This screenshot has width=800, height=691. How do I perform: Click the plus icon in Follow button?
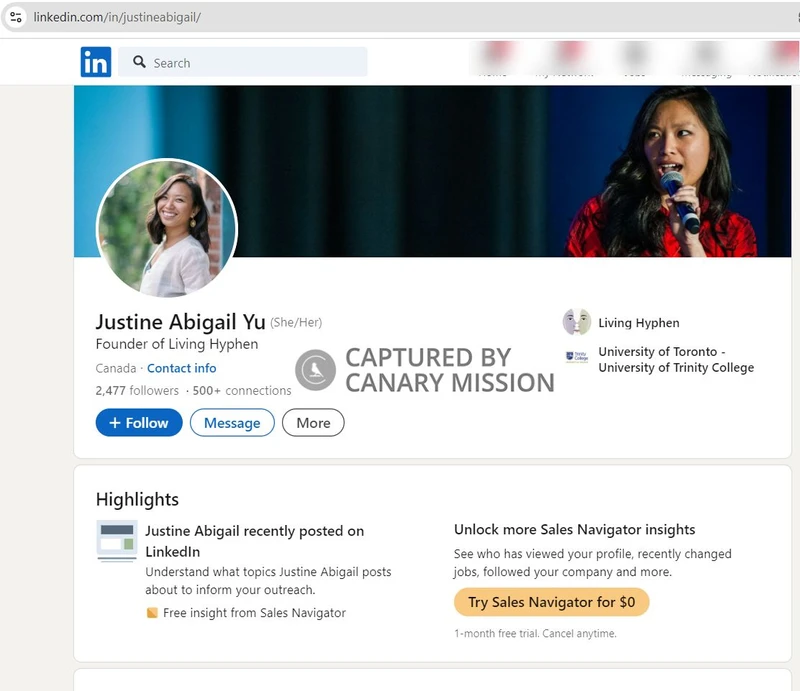(x=115, y=423)
